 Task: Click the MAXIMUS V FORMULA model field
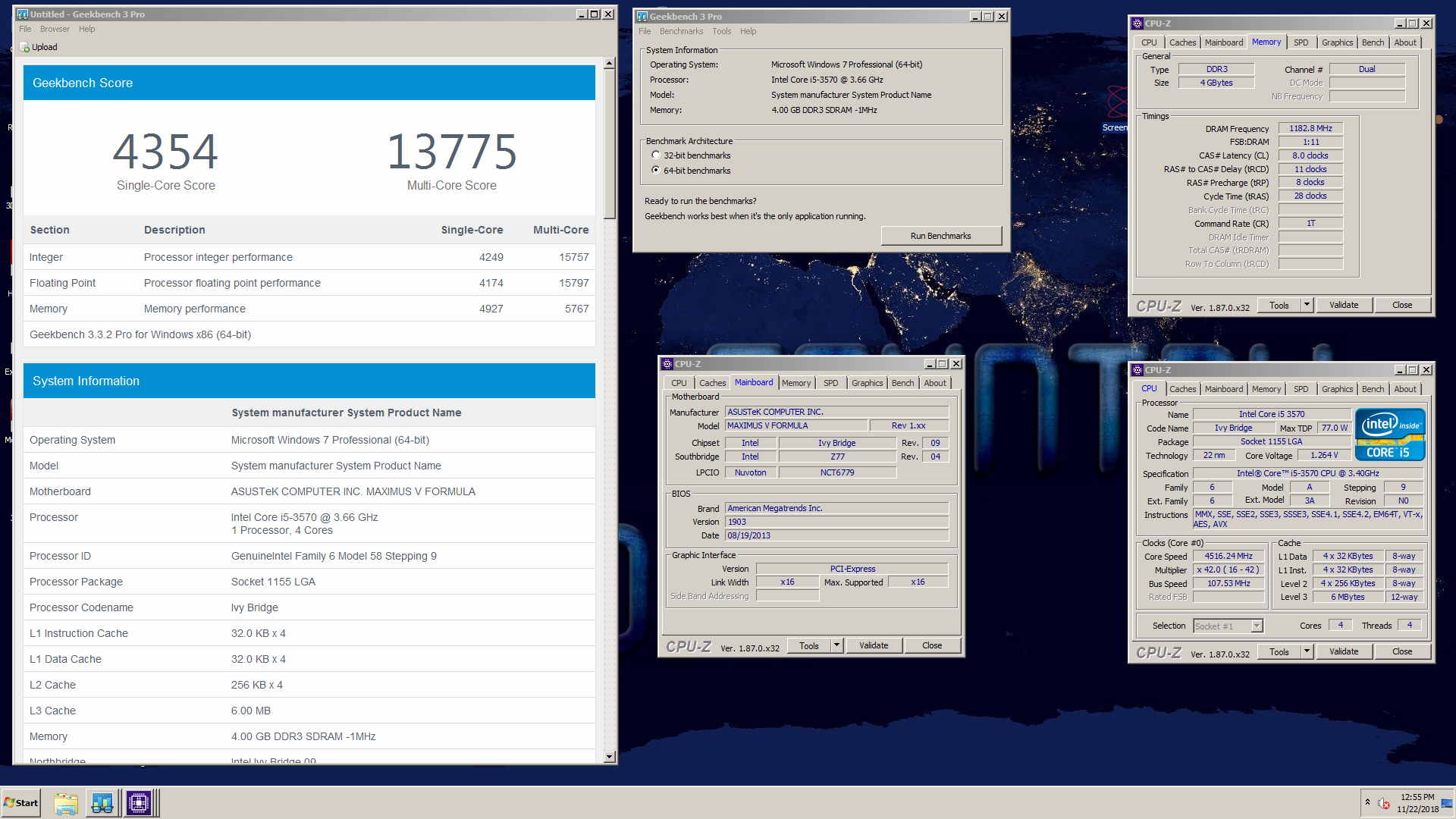(x=795, y=426)
